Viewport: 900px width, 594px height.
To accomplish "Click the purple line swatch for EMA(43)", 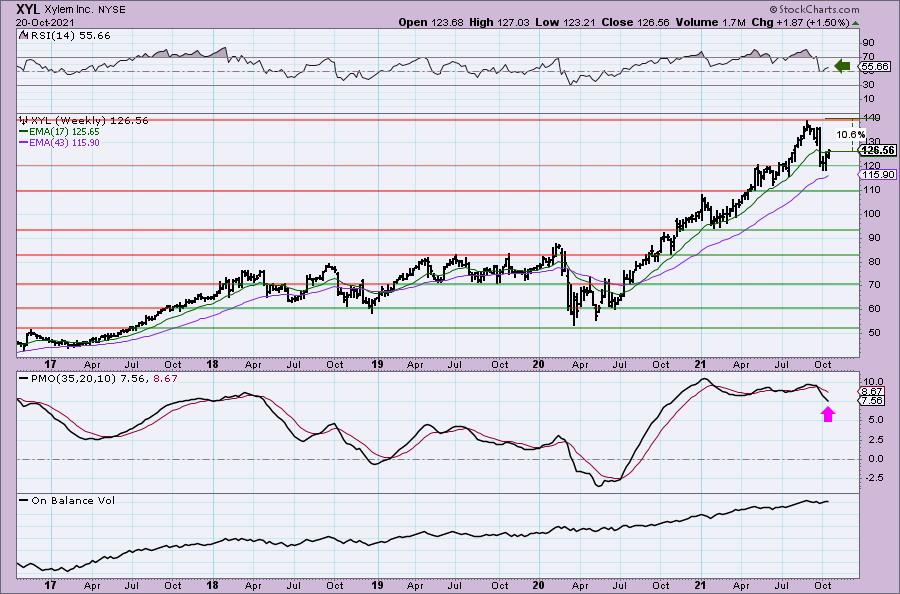I will point(24,142).
